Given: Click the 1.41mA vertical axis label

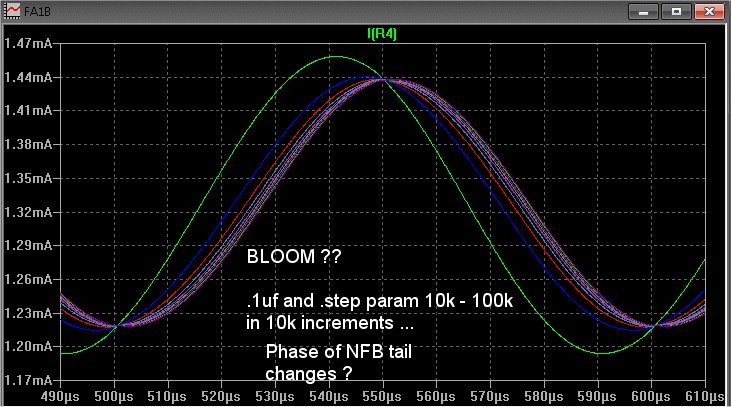Looking at the screenshot, I should pos(28,110).
